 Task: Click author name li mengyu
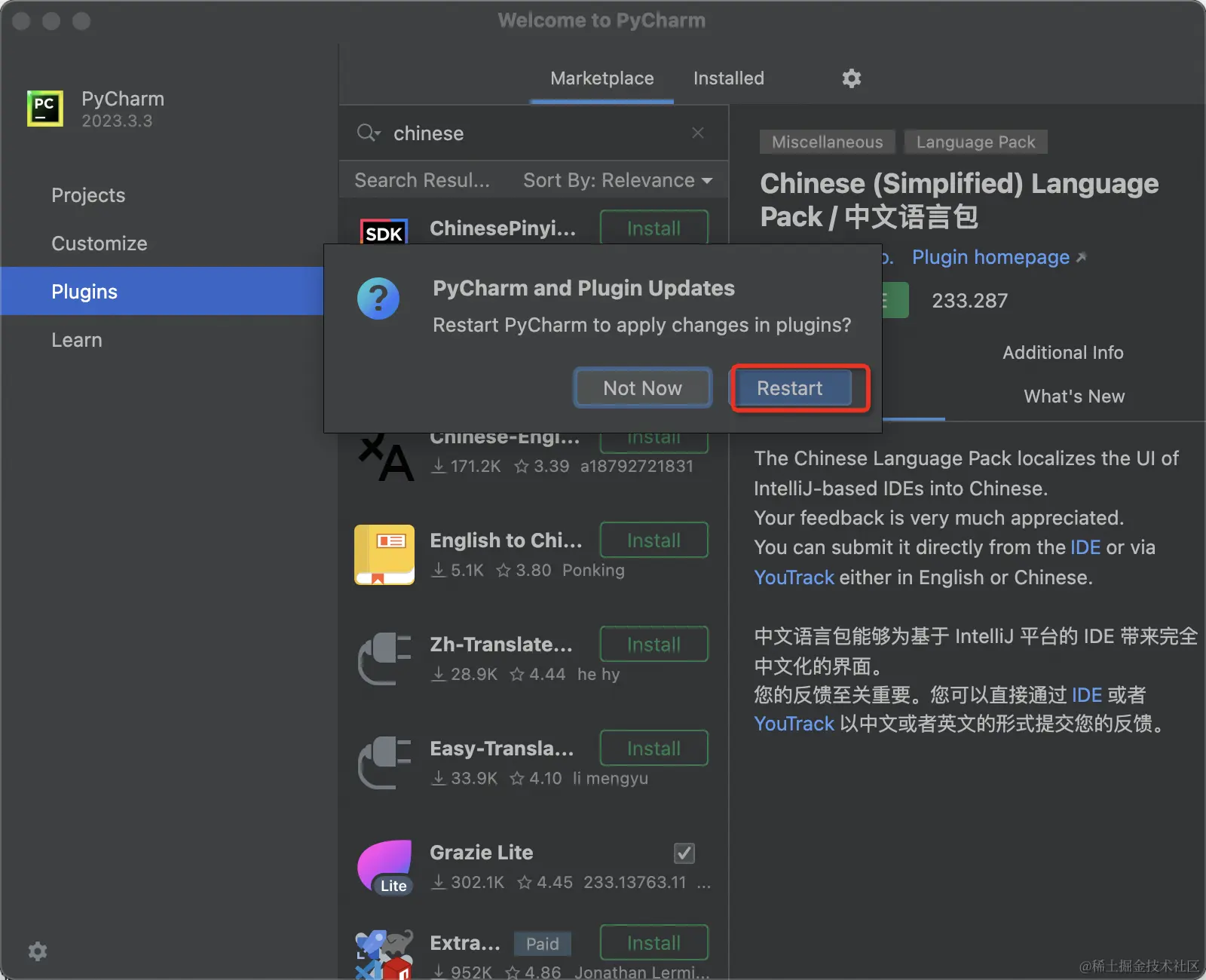[611, 778]
